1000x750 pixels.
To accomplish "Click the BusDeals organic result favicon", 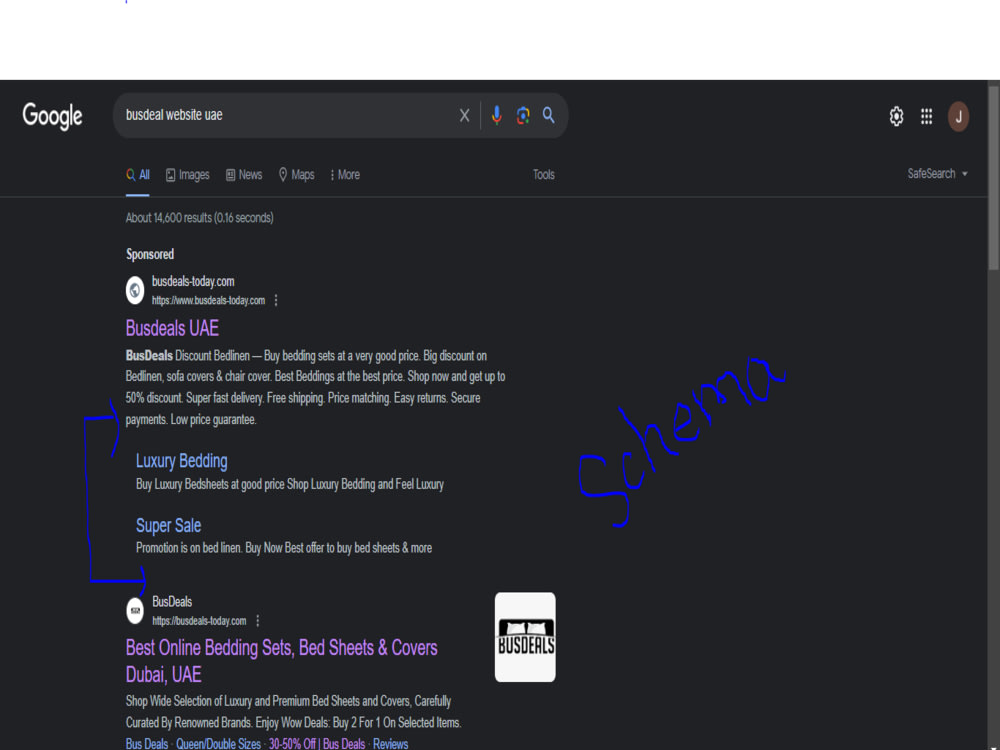I will point(135,610).
